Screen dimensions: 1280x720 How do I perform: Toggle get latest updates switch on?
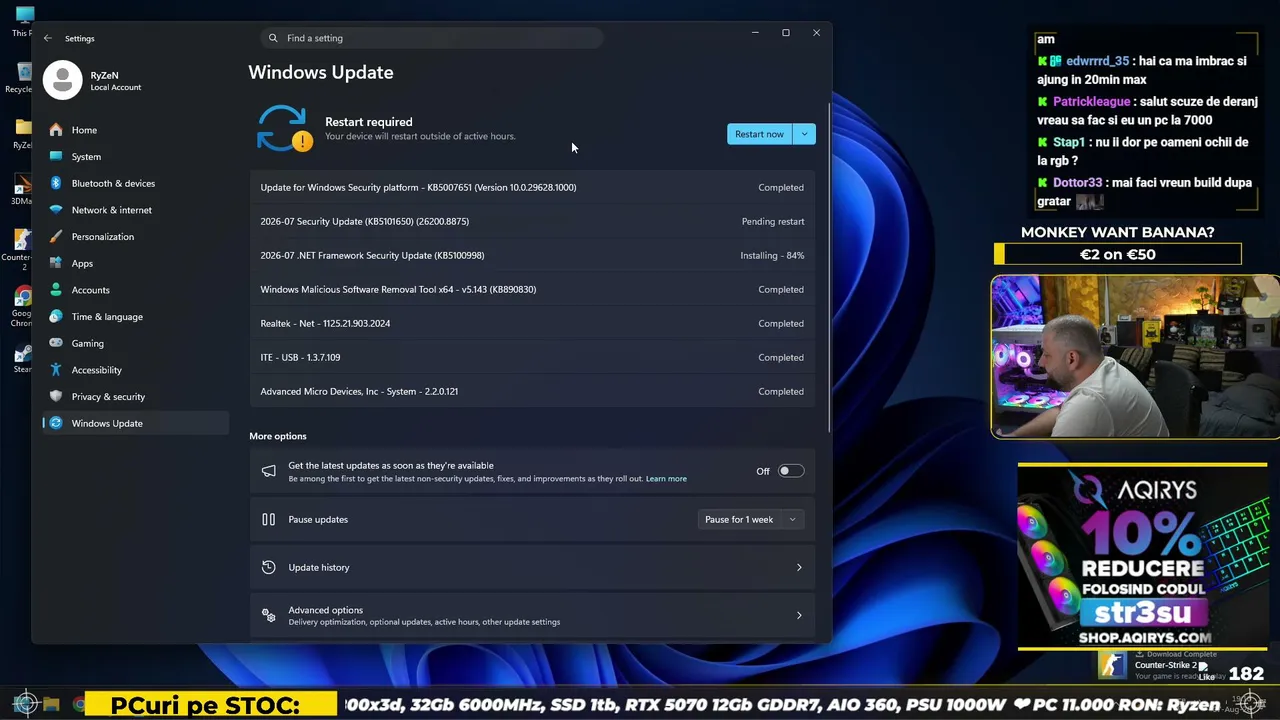pos(791,471)
